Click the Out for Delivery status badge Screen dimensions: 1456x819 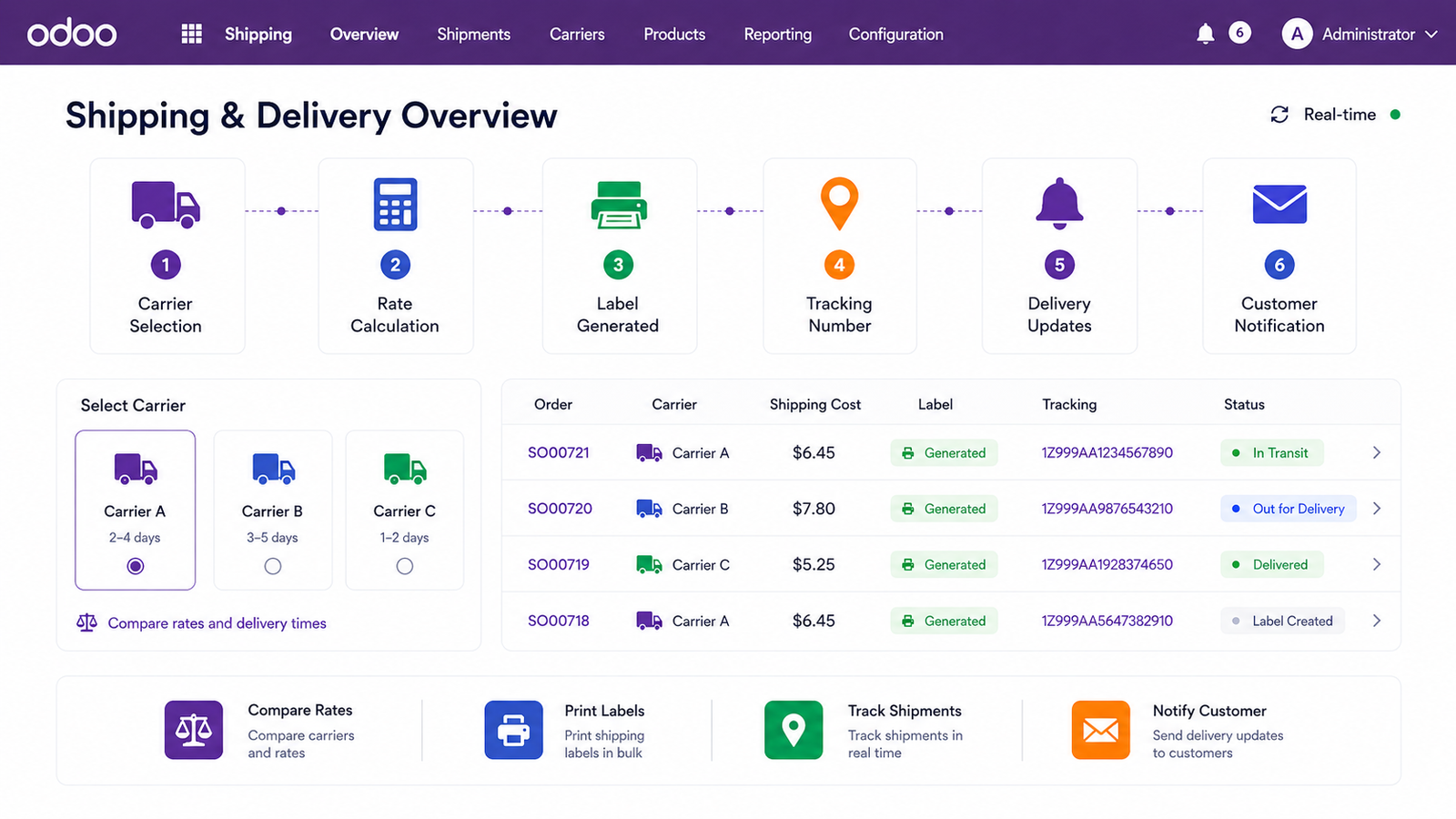tap(1288, 509)
